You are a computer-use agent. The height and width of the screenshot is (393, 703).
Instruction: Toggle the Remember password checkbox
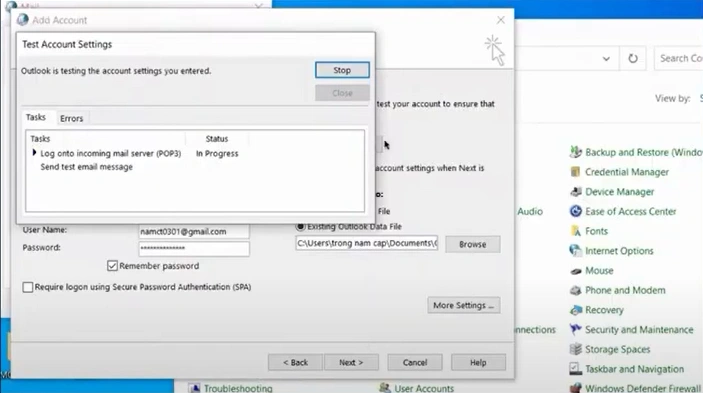112,266
